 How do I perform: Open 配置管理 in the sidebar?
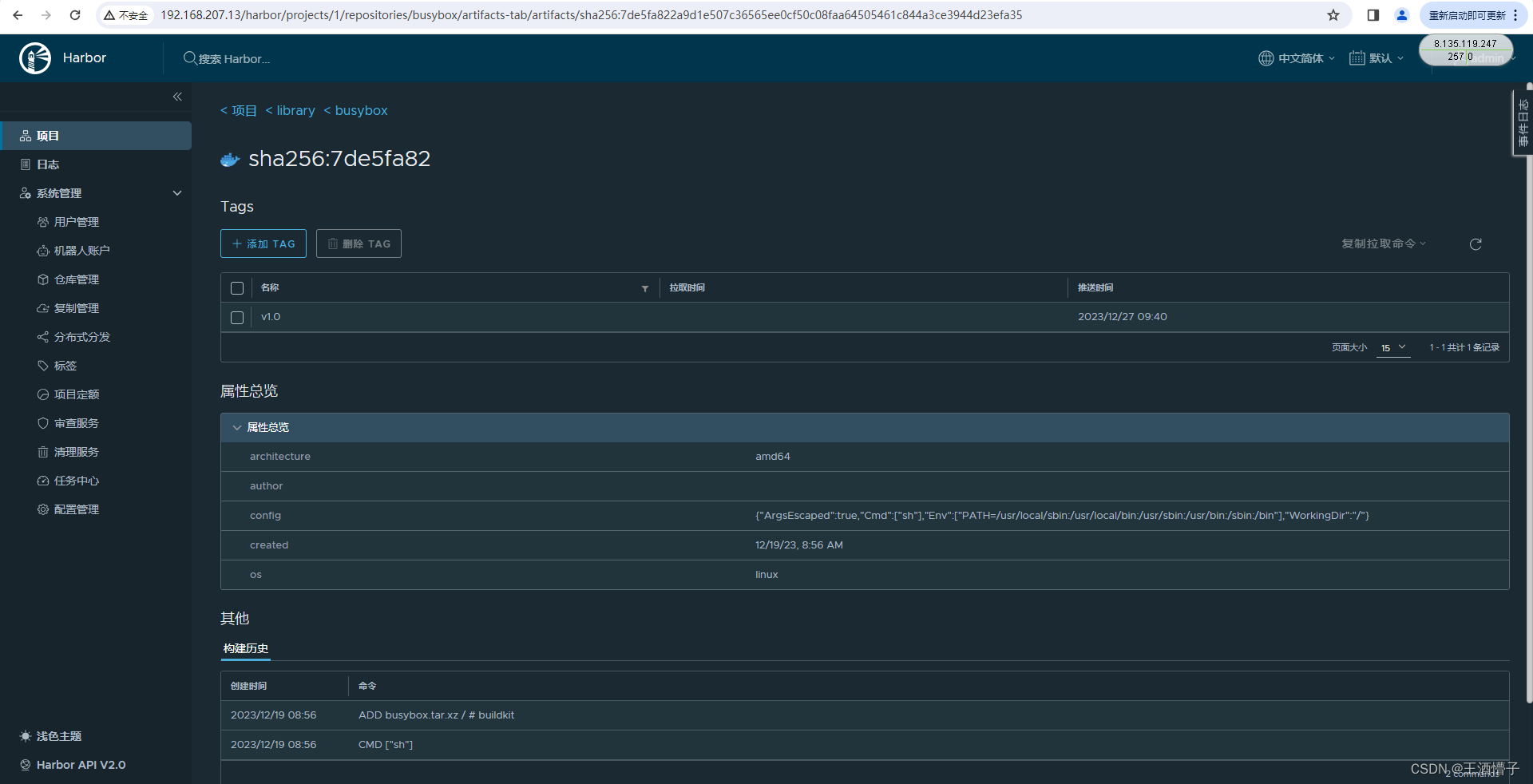77,509
